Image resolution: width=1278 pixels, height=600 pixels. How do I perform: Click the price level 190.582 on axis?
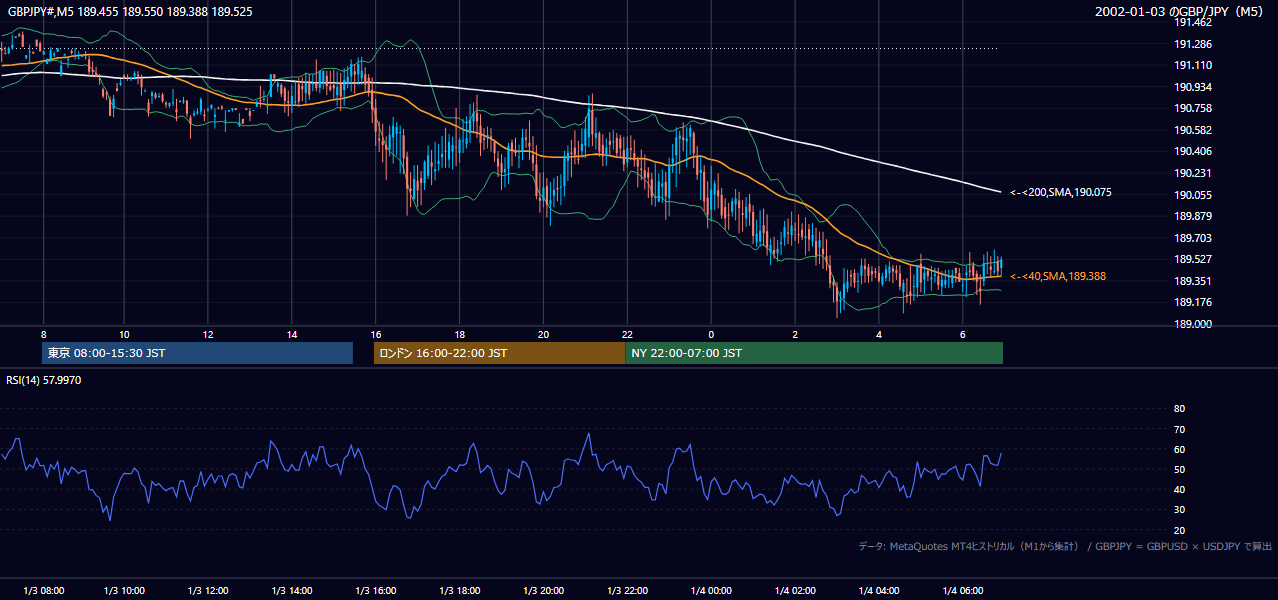pyautogui.click(x=1193, y=130)
